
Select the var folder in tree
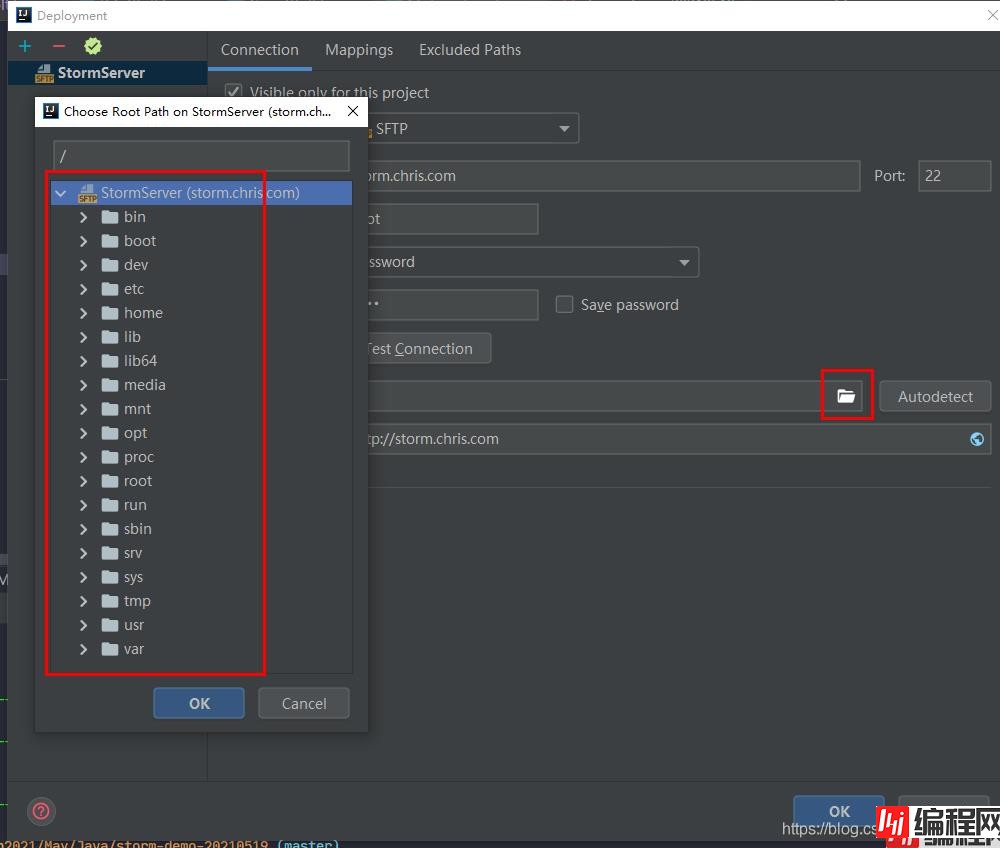tap(133, 649)
